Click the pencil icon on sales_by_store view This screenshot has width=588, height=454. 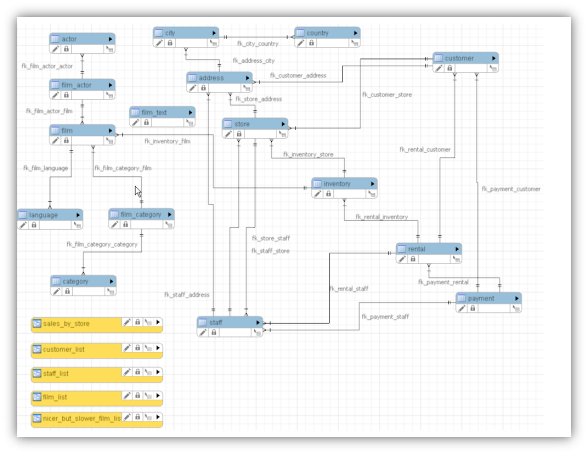coord(127,322)
